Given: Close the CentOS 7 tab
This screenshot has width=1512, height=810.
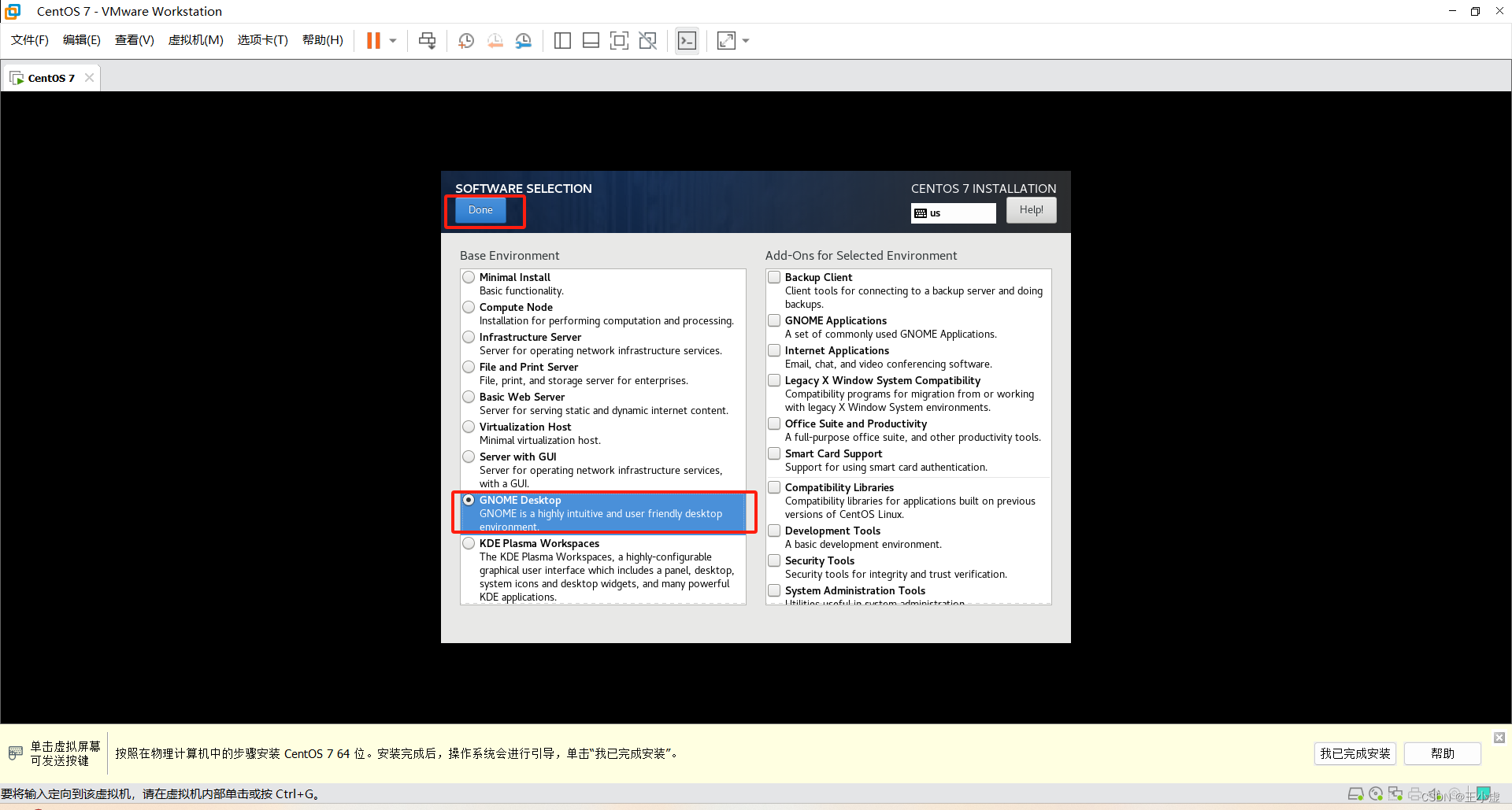Looking at the screenshot, I should point(89,77).
